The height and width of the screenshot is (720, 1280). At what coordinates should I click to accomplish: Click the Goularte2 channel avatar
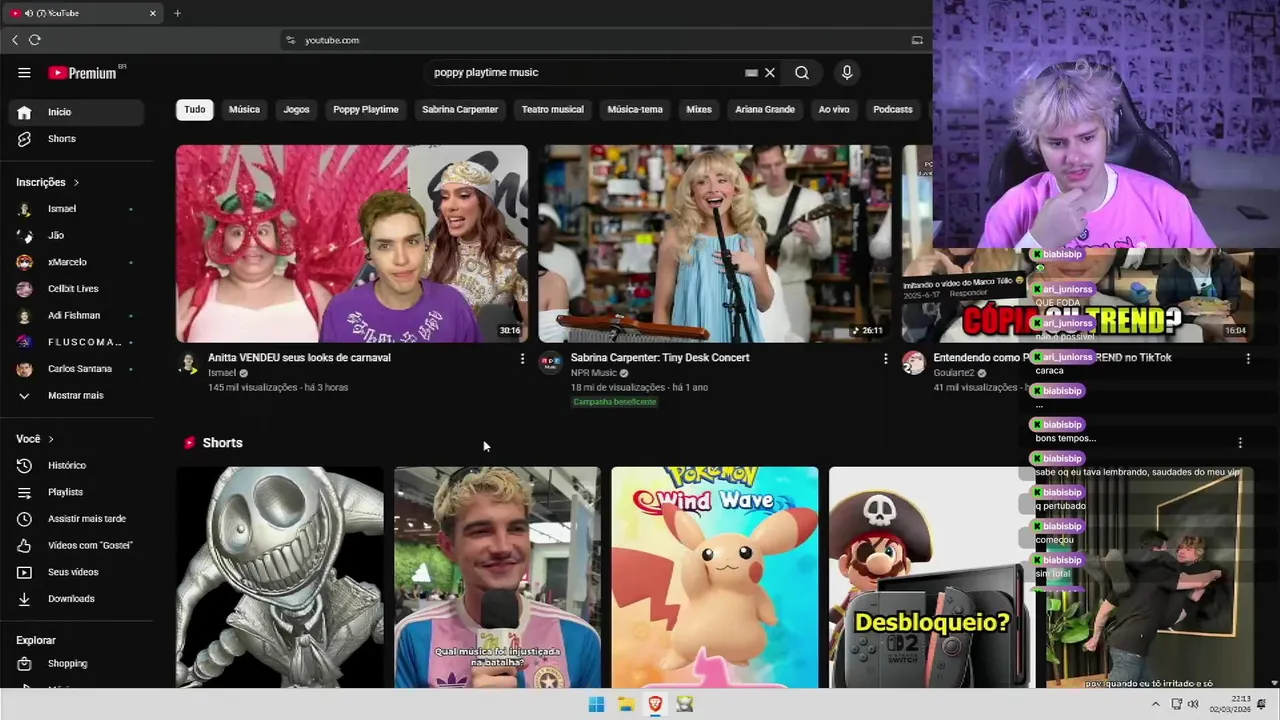click(914, 363)
